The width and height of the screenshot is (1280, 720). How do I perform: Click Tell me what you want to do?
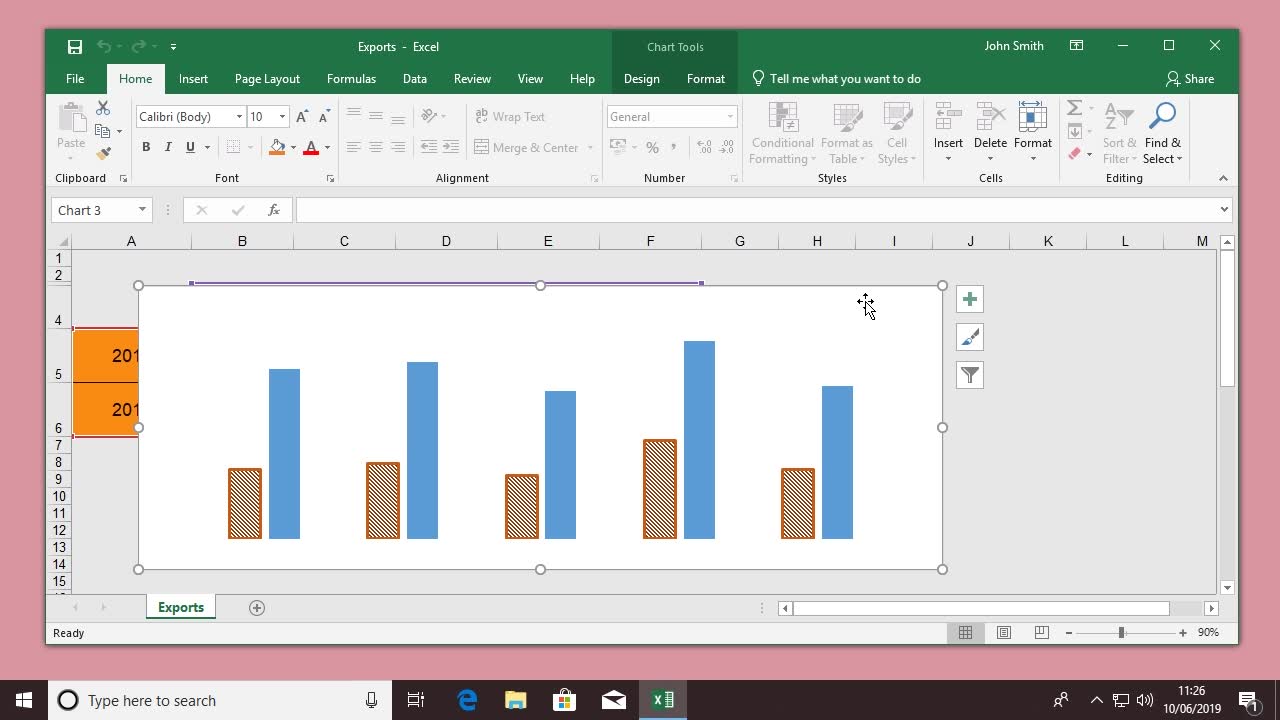point(844,79)
